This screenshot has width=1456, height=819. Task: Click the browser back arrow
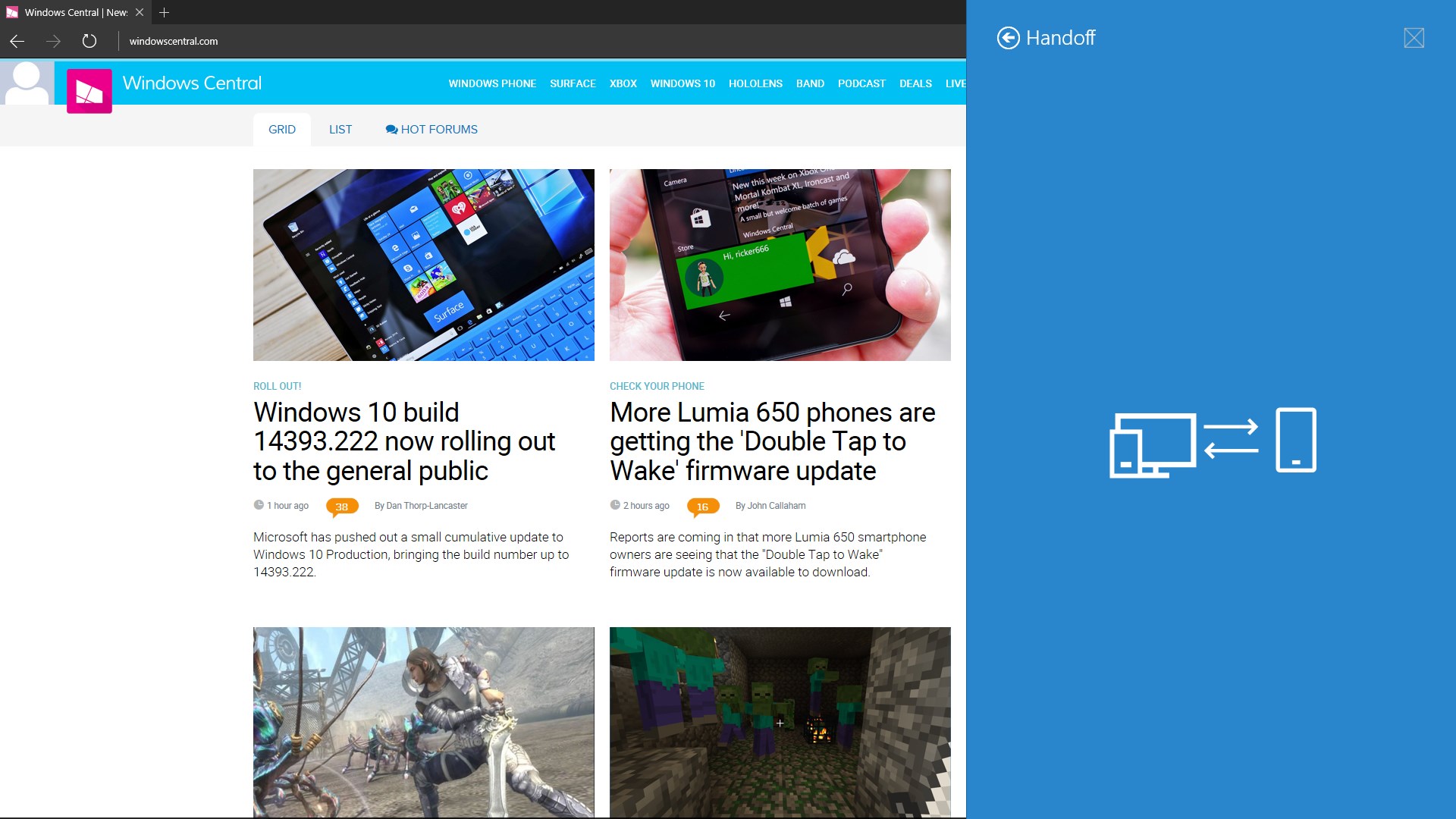(x=17, y=41)
